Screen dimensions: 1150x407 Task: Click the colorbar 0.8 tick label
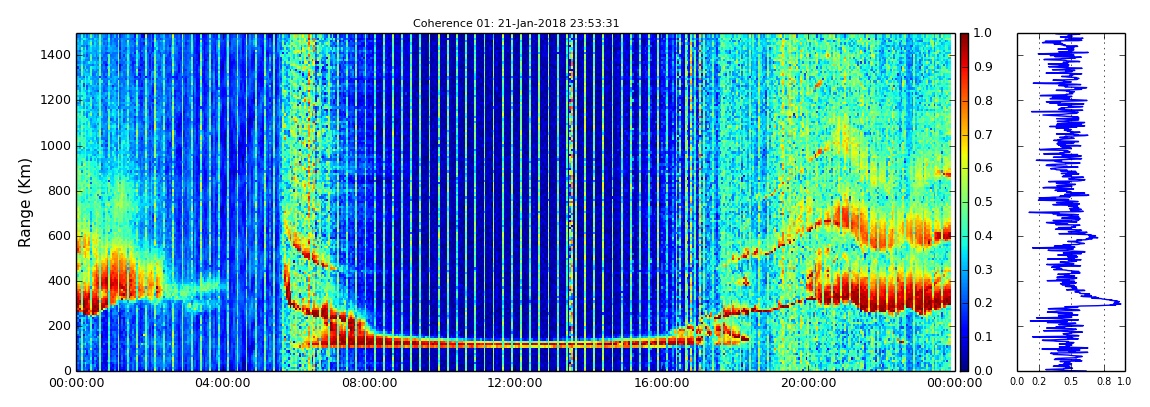click(x=981, y=100)
